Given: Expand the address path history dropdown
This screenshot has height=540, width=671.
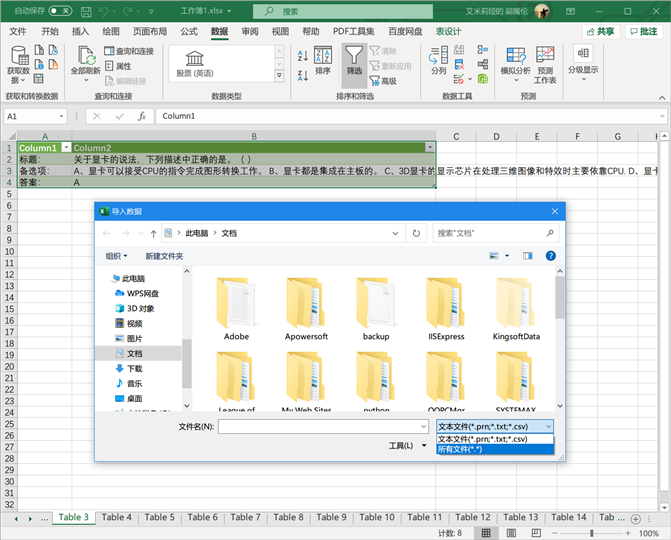Looking at the screenshot, I should click(395, 233).
